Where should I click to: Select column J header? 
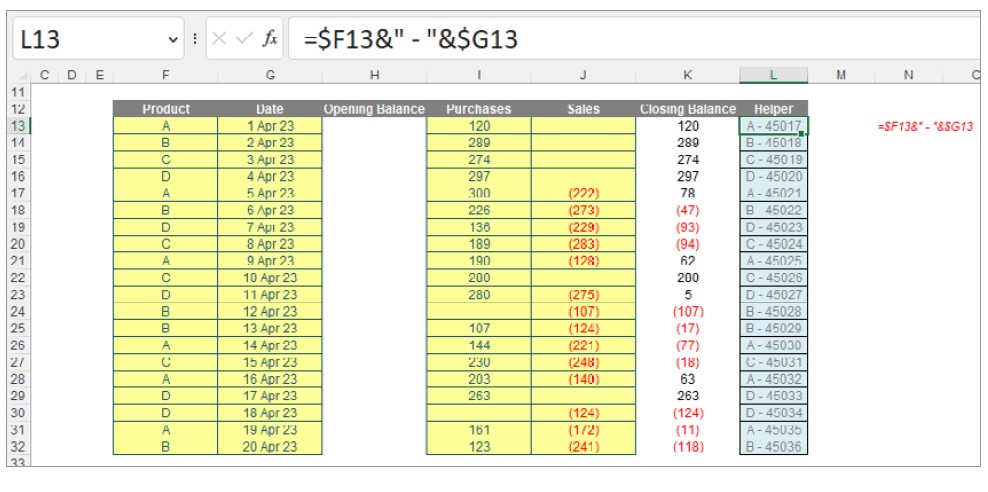pyautogui.click(x=583, y=75)
